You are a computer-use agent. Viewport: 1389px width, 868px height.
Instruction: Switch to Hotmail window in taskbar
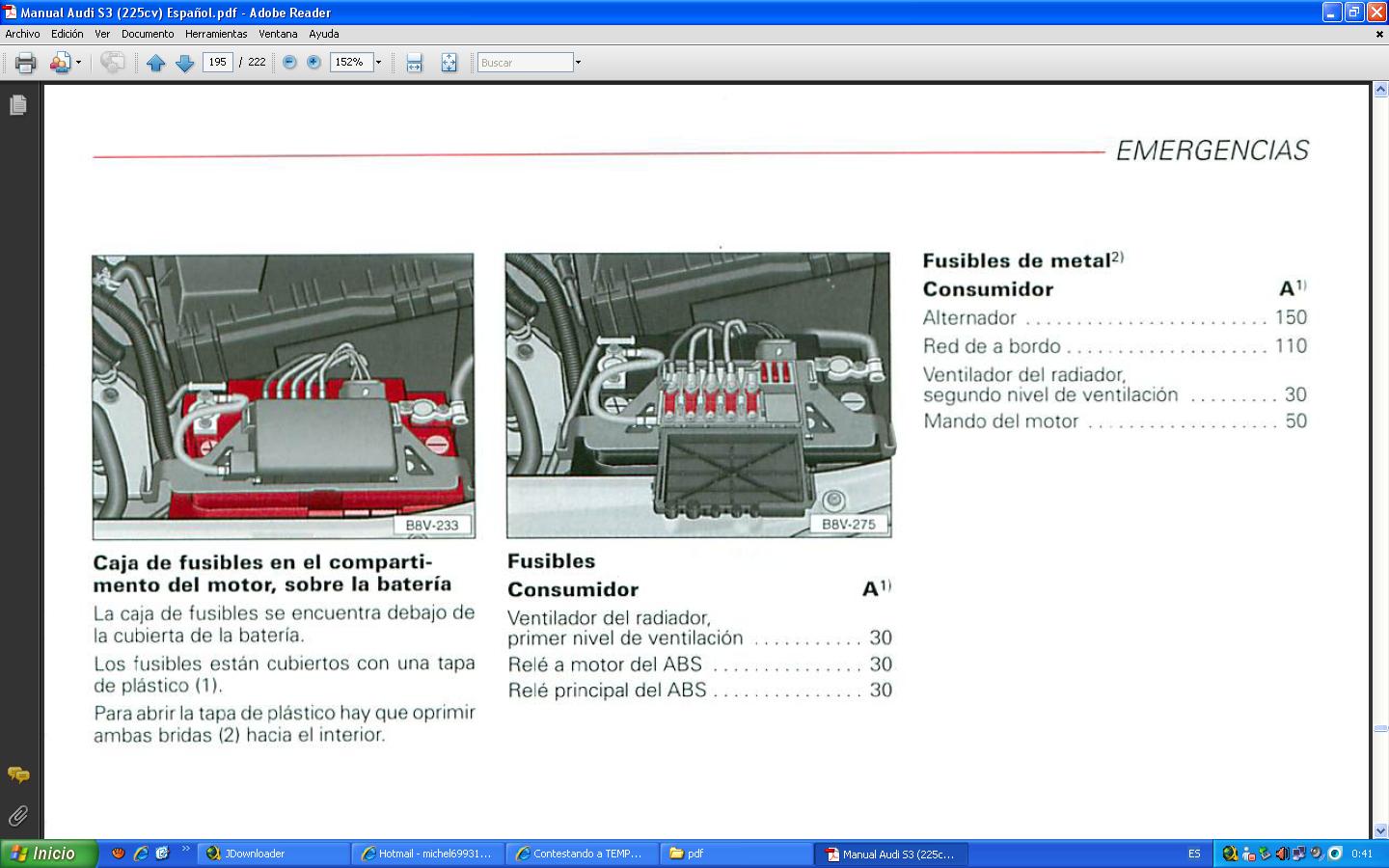click(428, 854)
